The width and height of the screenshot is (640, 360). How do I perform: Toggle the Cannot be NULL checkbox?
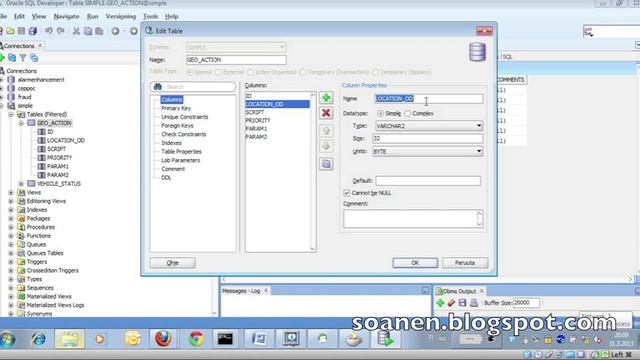click(347, 193)
